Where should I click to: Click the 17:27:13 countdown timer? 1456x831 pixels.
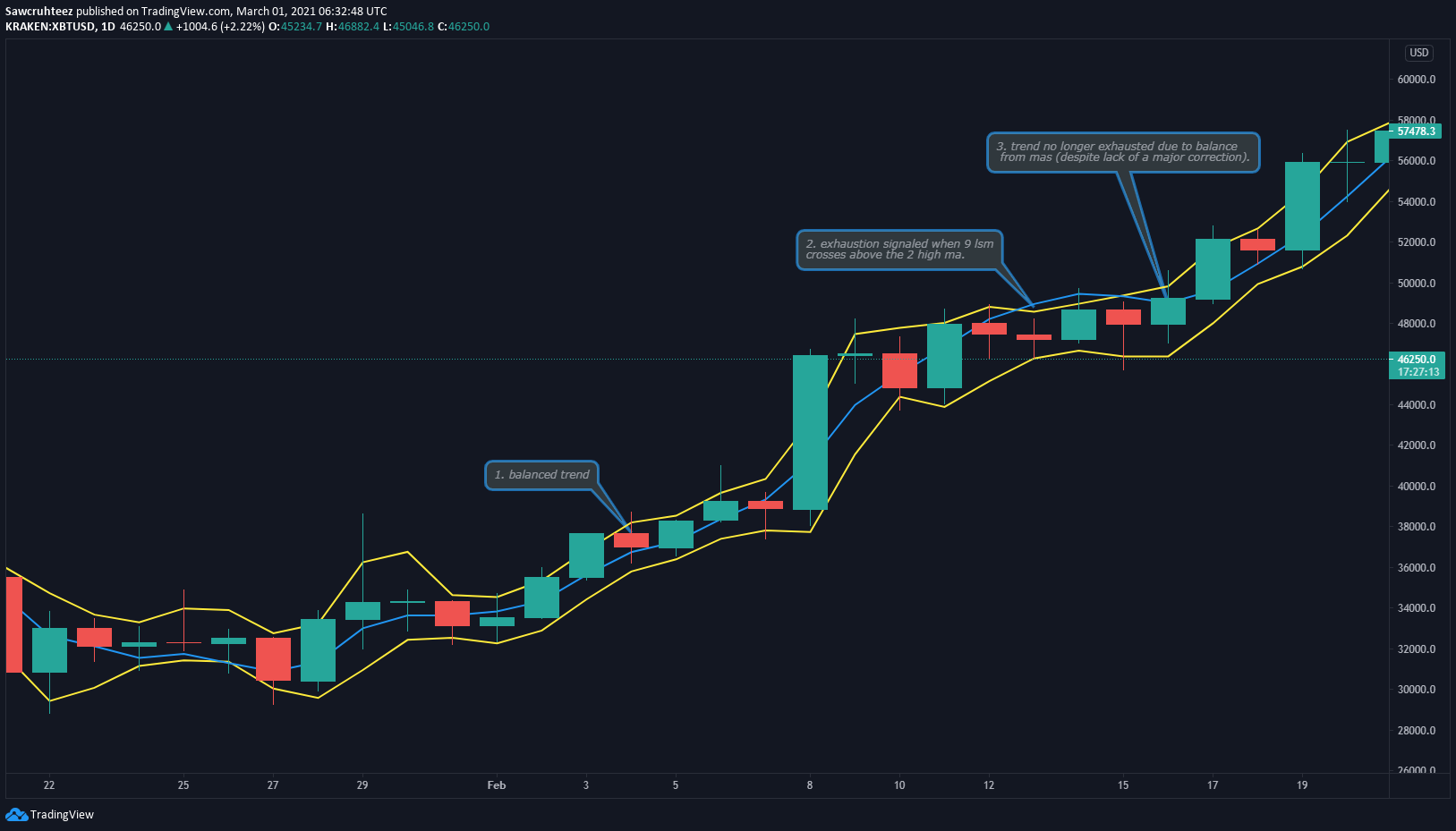1418,372
